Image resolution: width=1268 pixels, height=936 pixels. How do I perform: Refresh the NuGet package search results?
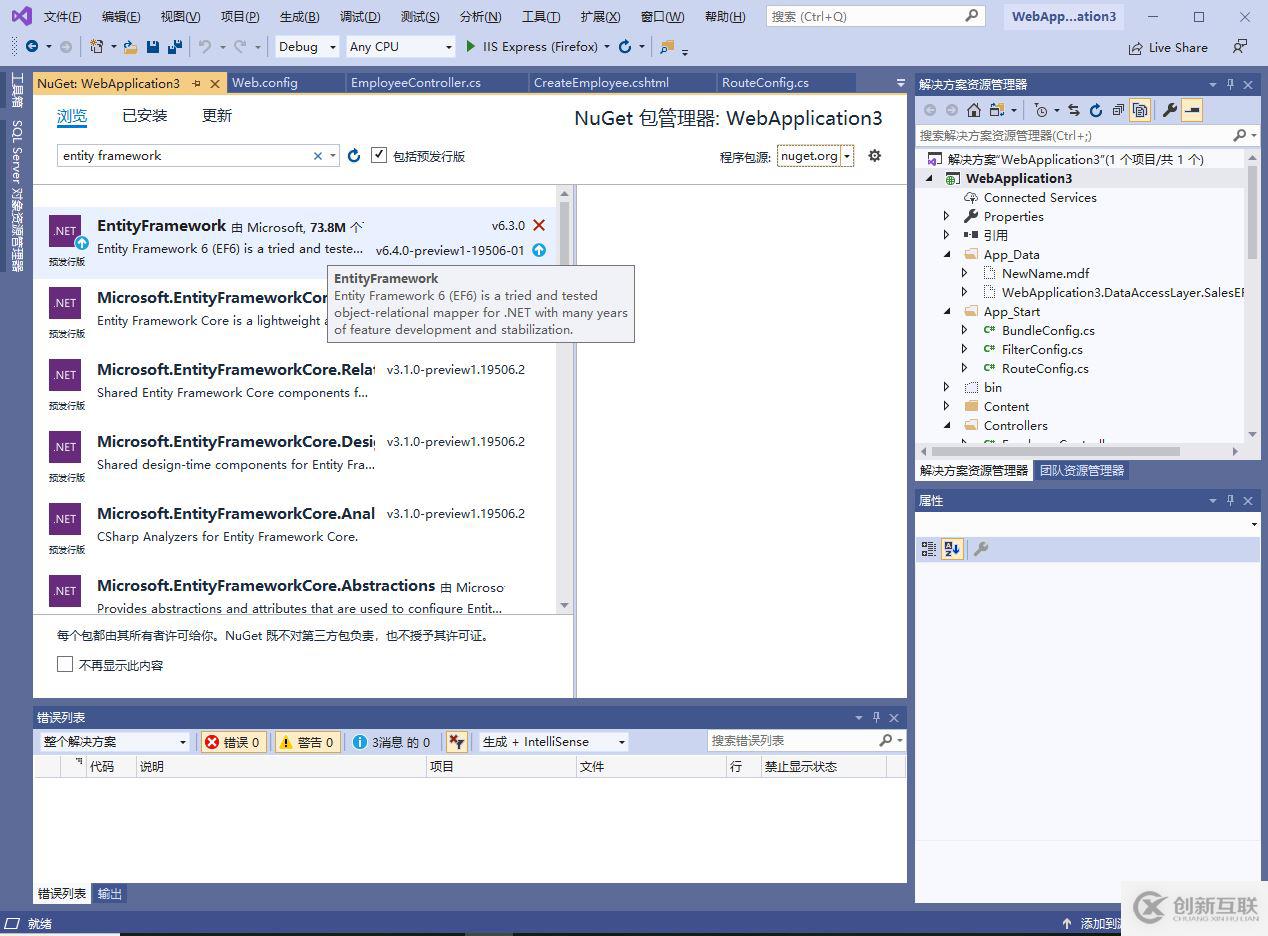[x=354, y=156]
